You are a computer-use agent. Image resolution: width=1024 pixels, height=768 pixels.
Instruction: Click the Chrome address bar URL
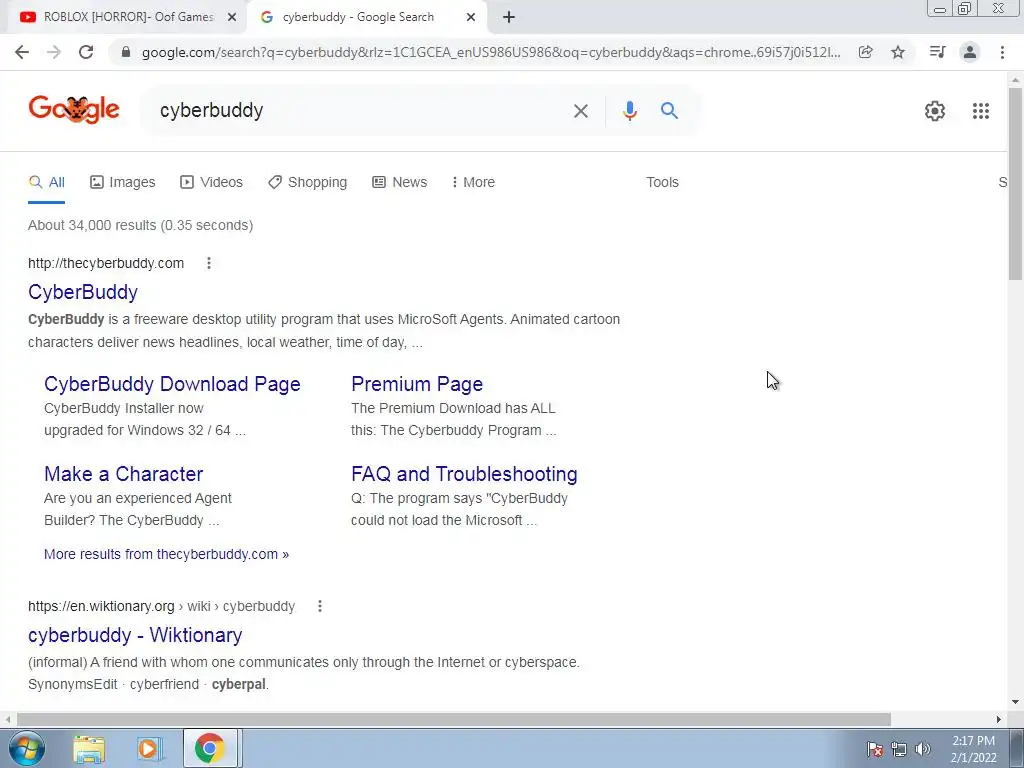pos(491,52)
